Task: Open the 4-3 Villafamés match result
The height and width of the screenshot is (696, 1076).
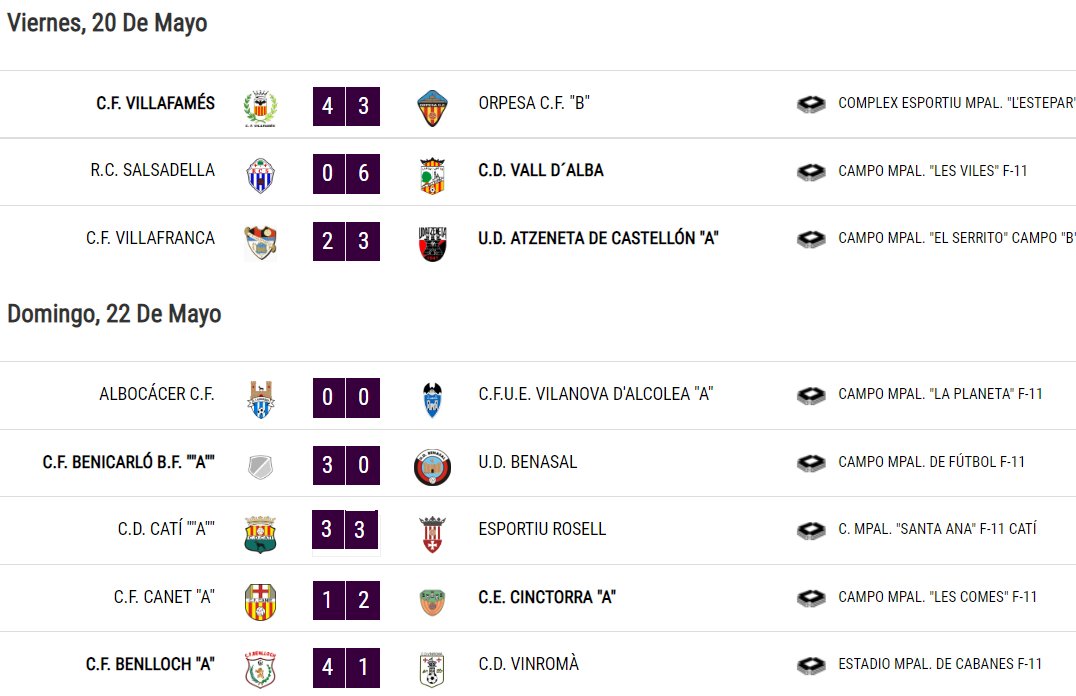Action: [x=347, y=106]
